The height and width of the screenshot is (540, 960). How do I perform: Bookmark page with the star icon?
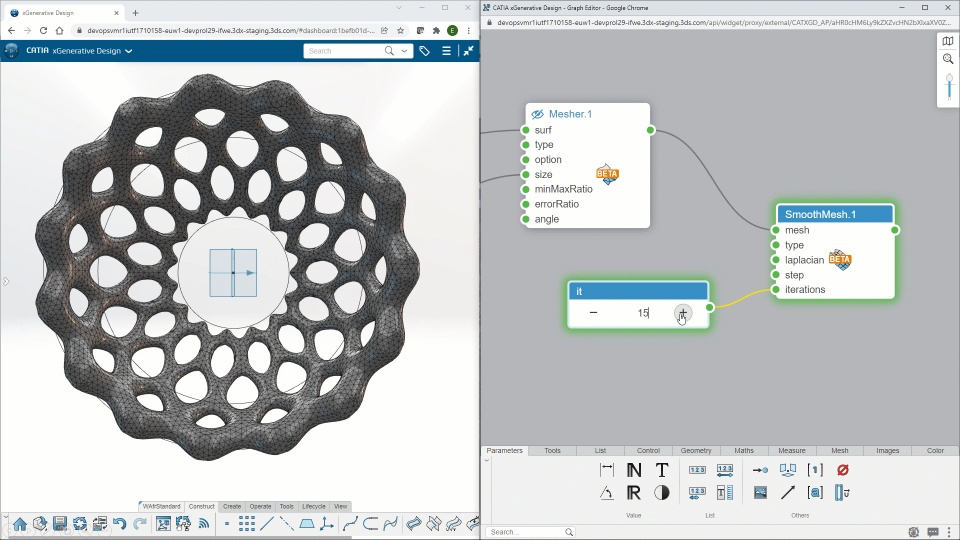coord(400,30)
